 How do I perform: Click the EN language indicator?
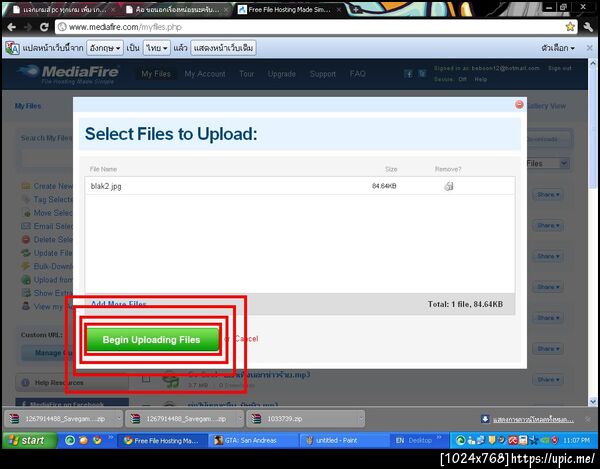pos(399,440)
